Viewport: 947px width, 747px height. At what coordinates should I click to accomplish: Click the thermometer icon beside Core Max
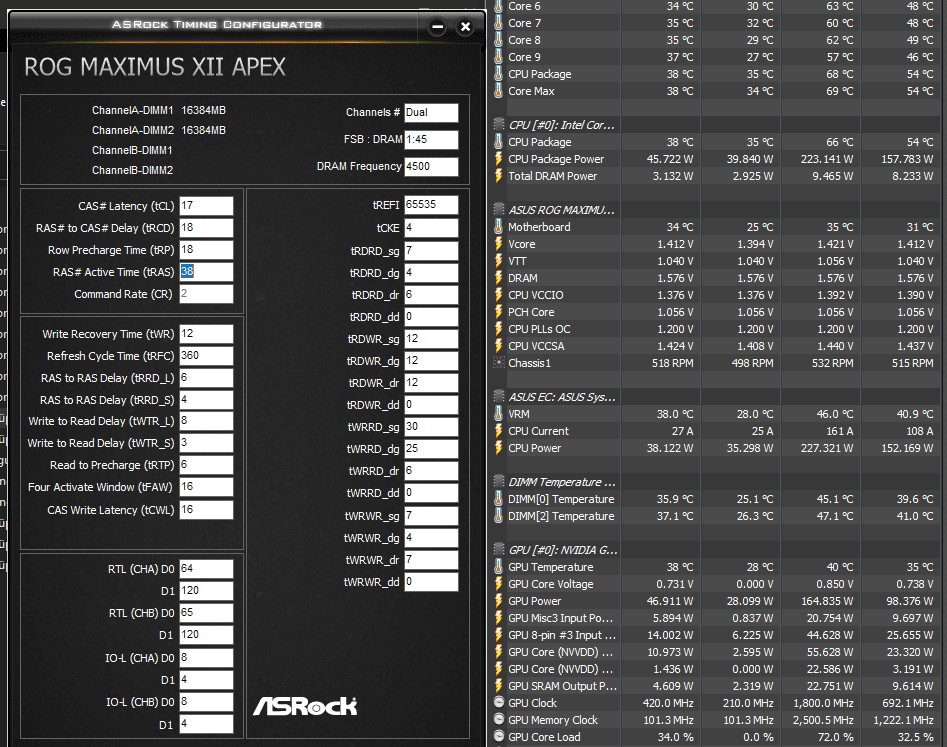[498, 91]
